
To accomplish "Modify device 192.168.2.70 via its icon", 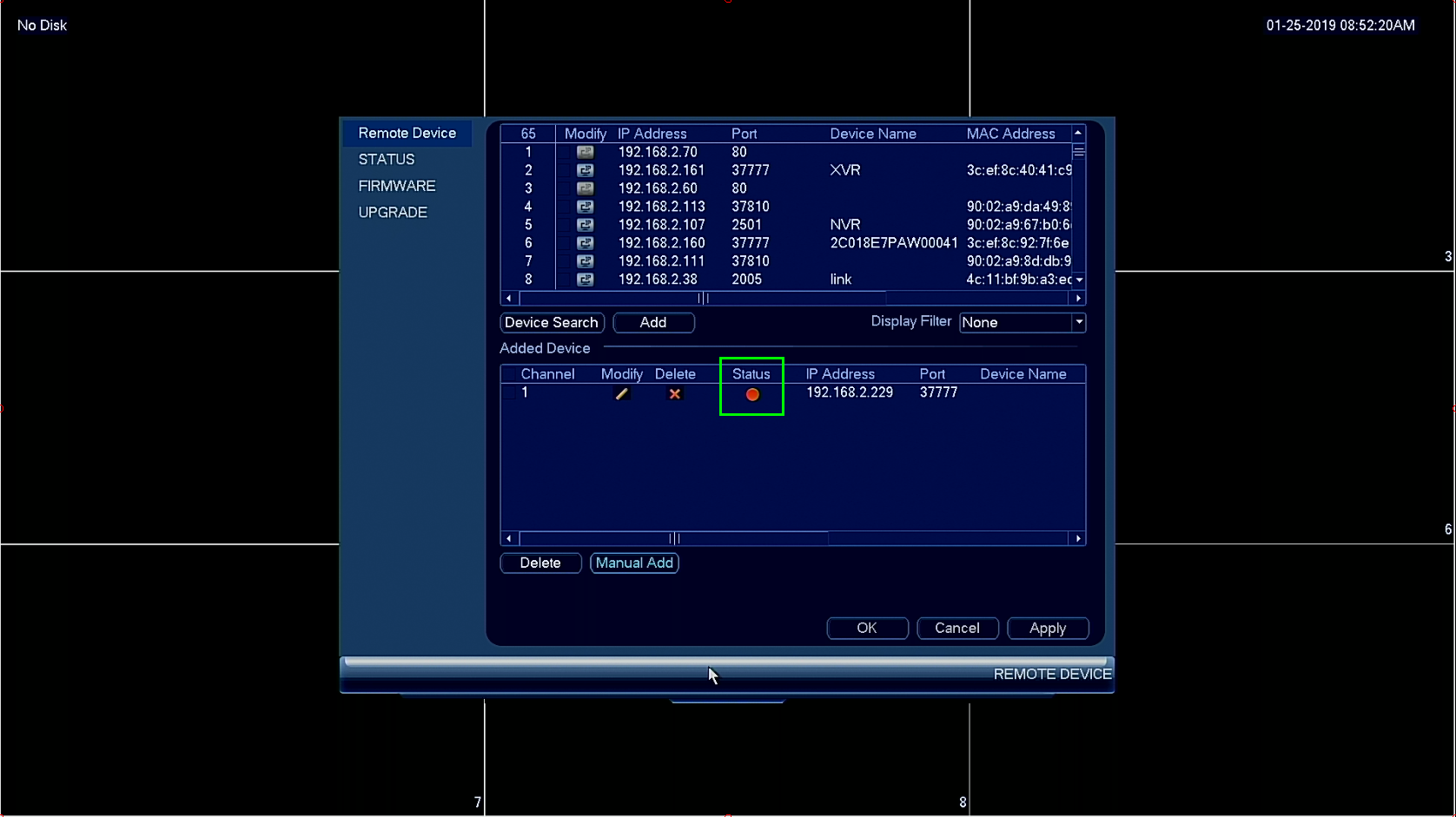I will pos(586,152).
